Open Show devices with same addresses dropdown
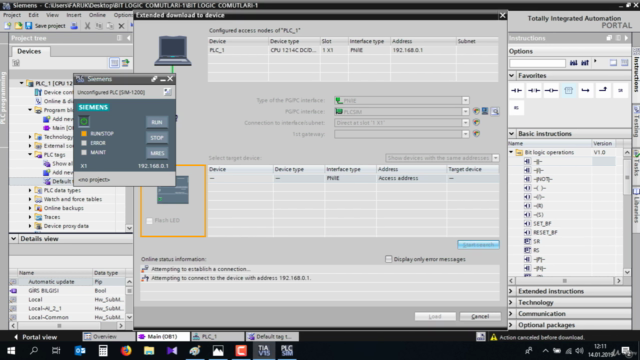 pos(496,158)
